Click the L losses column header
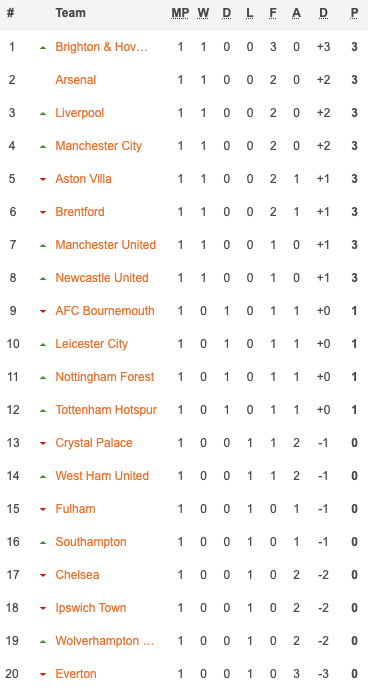Screen dimensions: 368x690 [250, 13]
